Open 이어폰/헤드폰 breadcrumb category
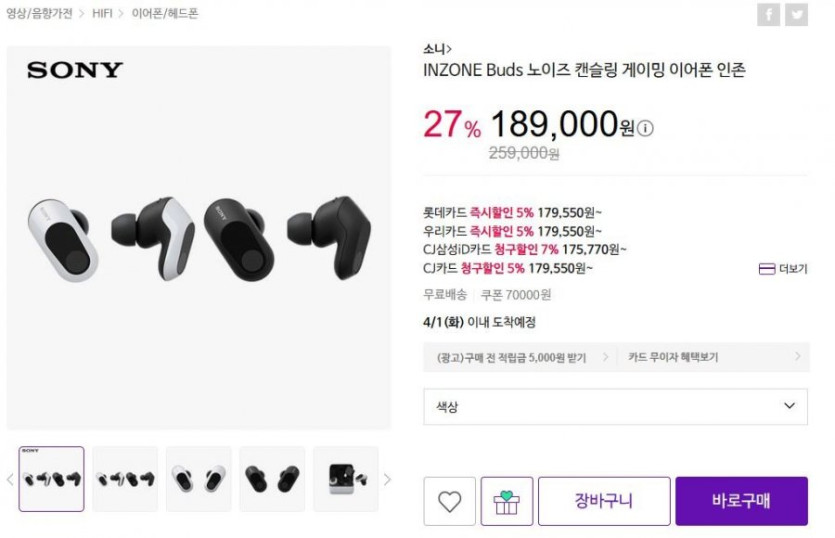Viewport: 835px width, 538px height. coord(165,14)
